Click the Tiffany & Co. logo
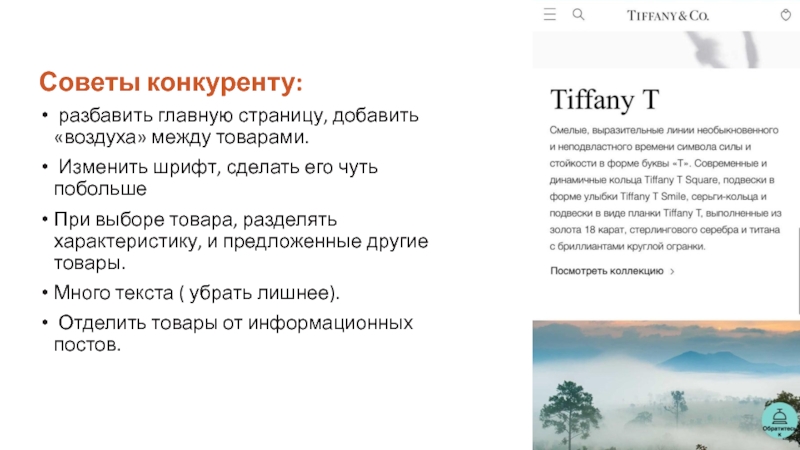The width and height of the screenshot is (800, 450). [x=667, y=16]
